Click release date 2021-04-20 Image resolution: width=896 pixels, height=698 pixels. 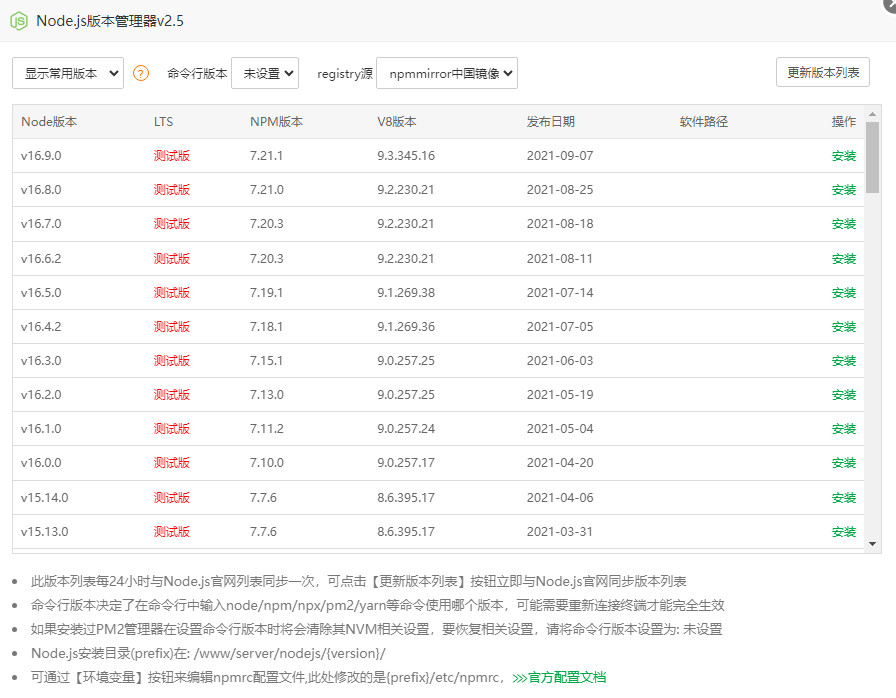tap(560, 463)
